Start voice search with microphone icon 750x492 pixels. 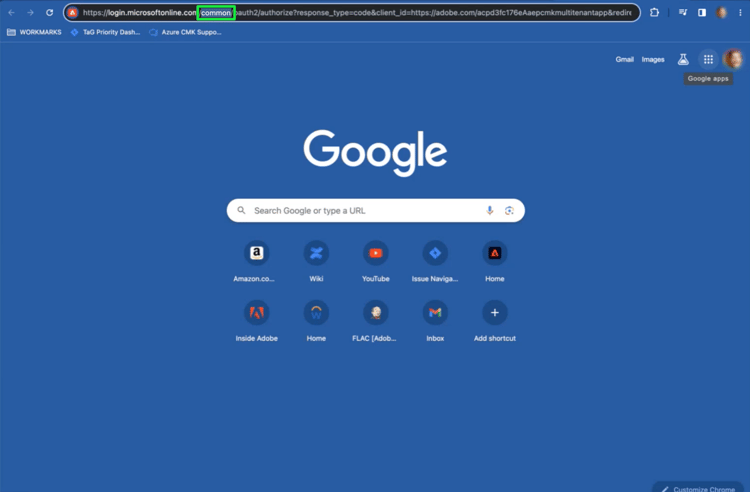489,210
